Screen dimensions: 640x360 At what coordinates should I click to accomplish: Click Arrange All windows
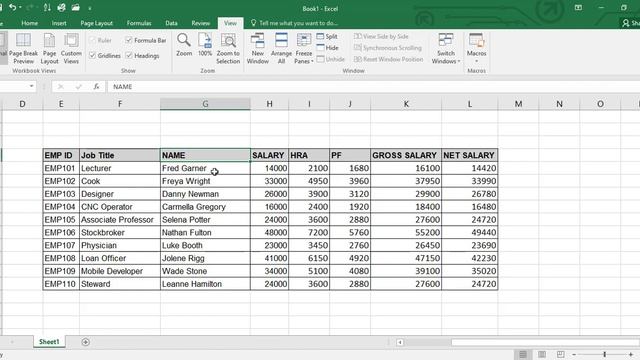(x=281, y=49)
